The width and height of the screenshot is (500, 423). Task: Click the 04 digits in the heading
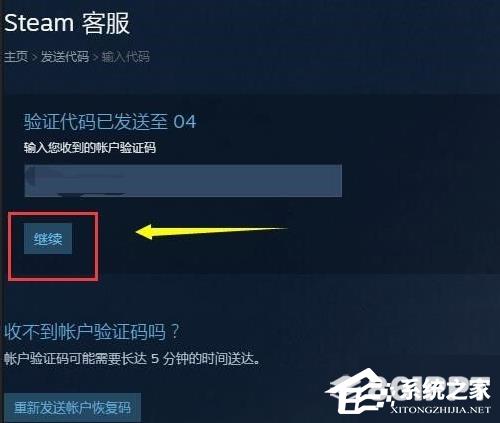[185, 122]
